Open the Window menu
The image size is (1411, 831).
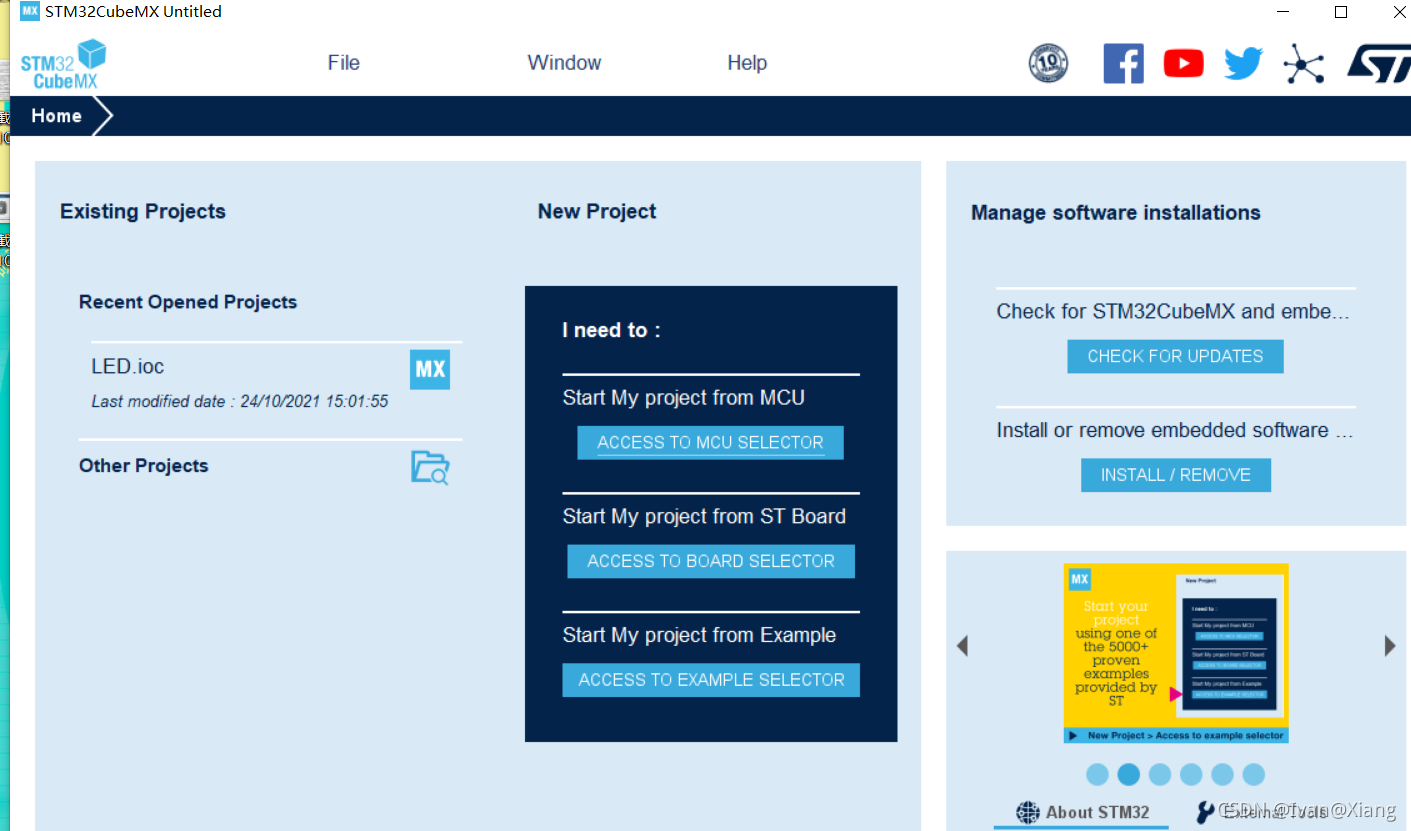coord(564,62)
